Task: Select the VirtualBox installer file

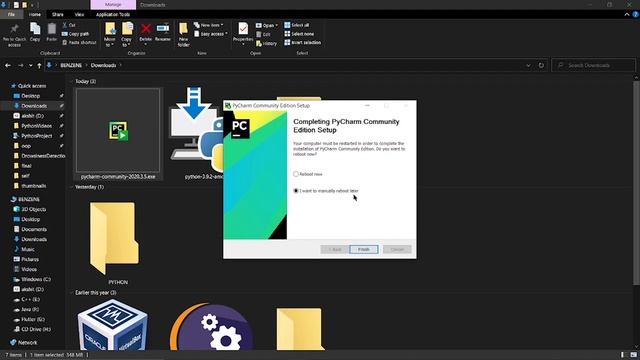Action: click(113, 325)
